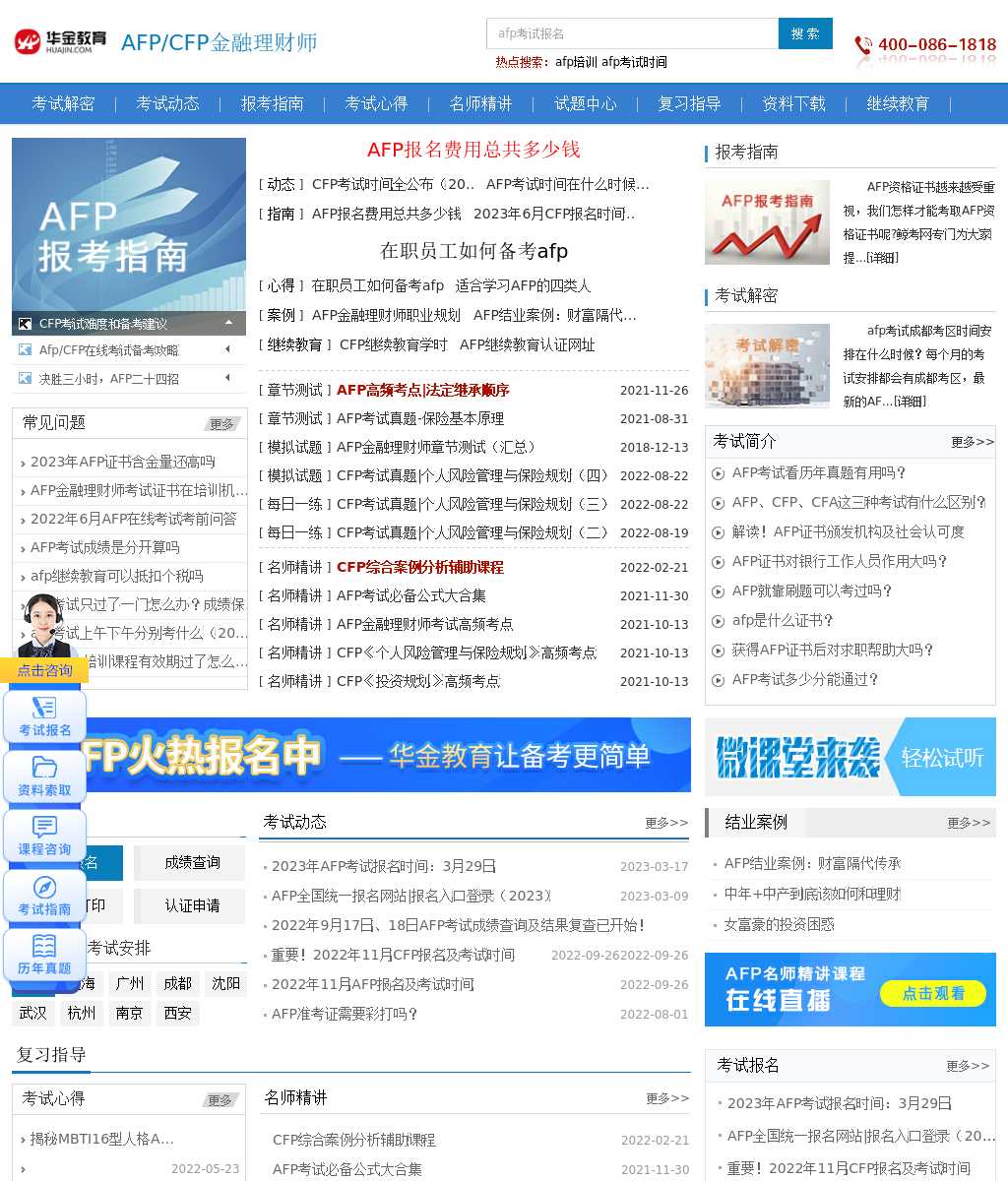The height and width of the screenshot is (1181, 1008).
Task: Open the 考试指南 compass icon
Action: click(45, 896)
